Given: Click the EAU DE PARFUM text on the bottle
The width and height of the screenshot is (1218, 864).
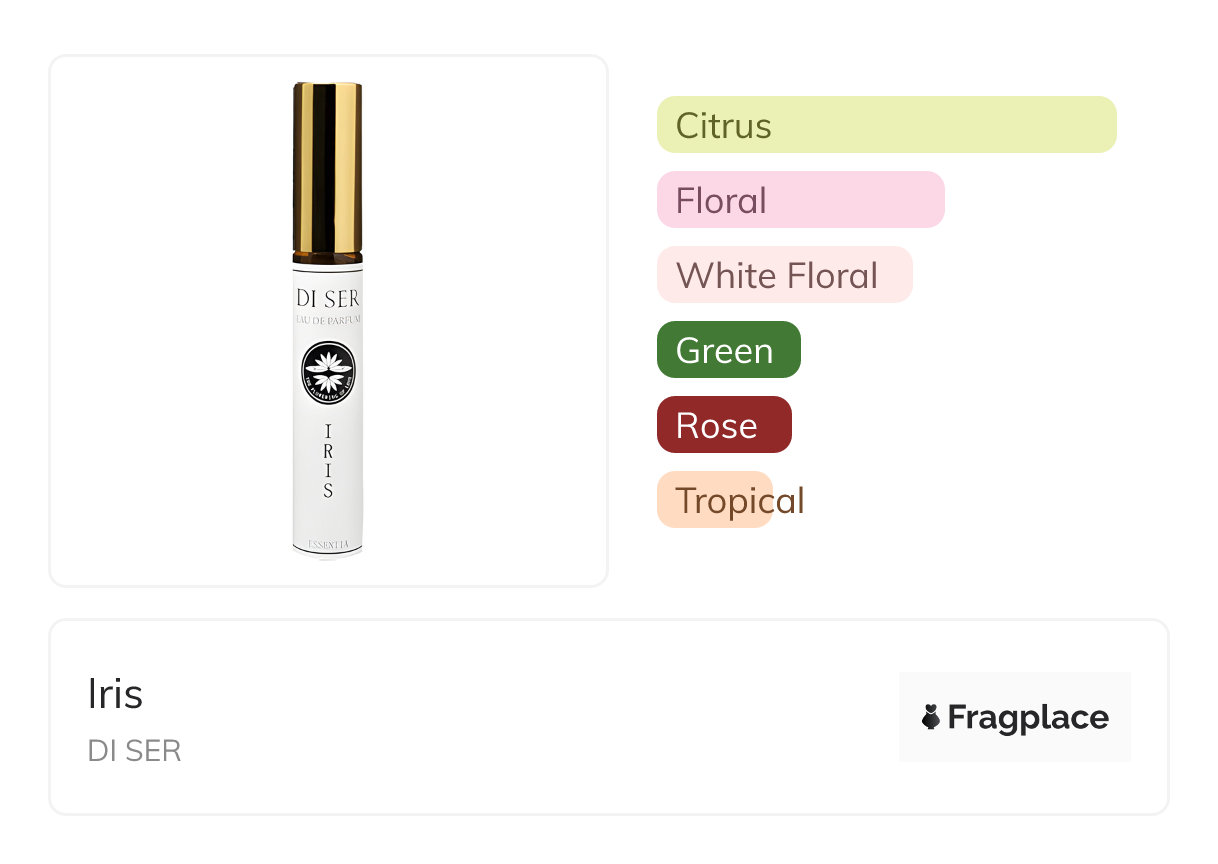Looking at the screenshot, I should 328,319.
